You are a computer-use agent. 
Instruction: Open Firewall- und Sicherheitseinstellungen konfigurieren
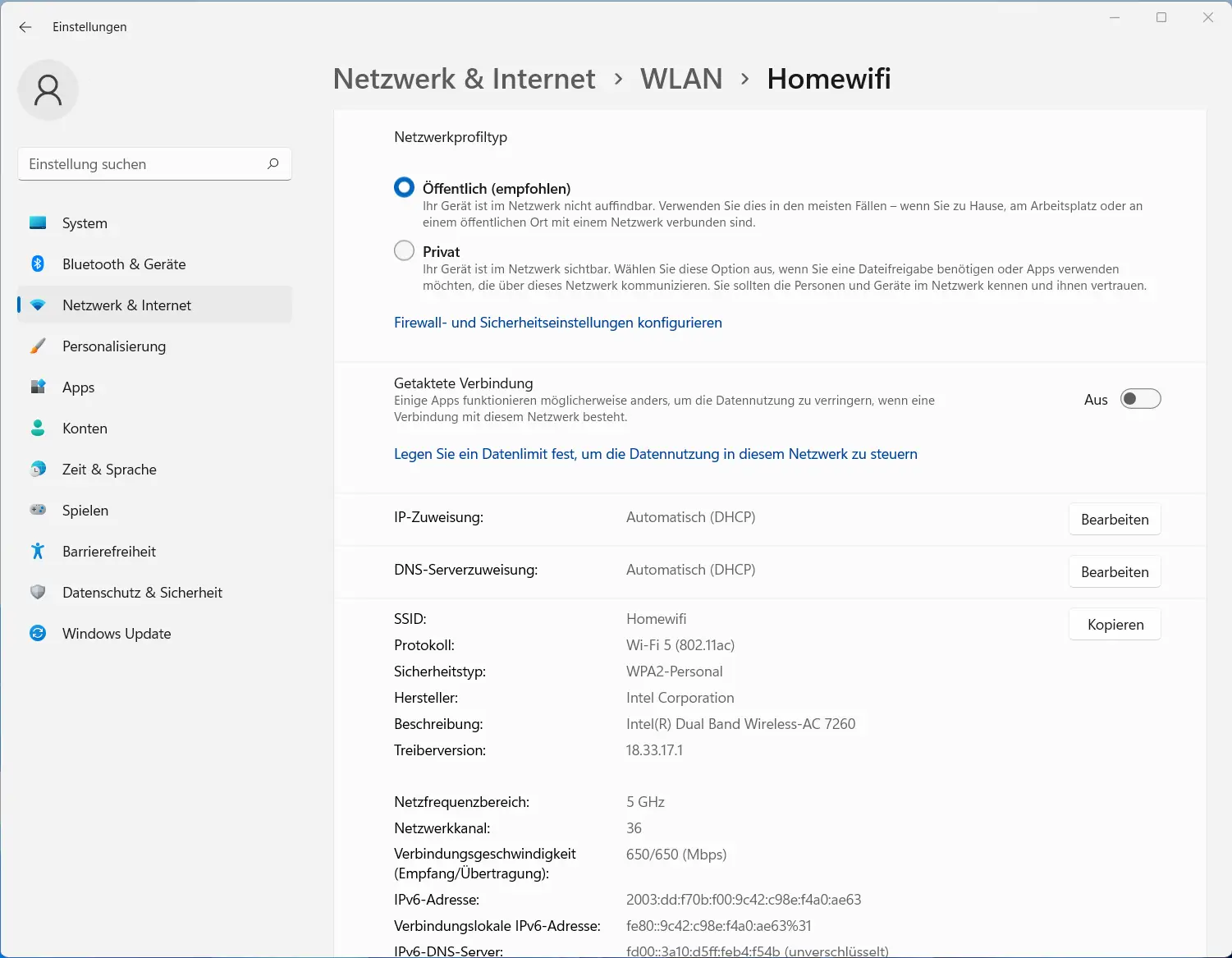tap(557, 322)
